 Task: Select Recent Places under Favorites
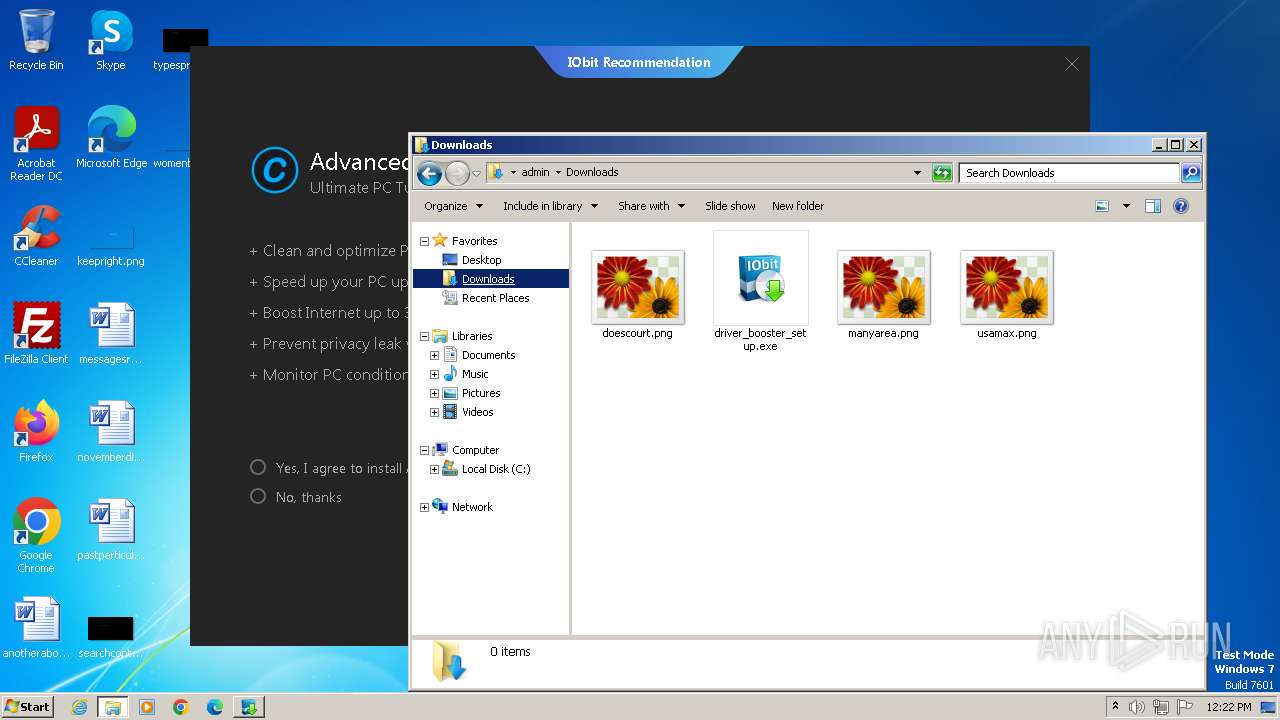point(495,298)
